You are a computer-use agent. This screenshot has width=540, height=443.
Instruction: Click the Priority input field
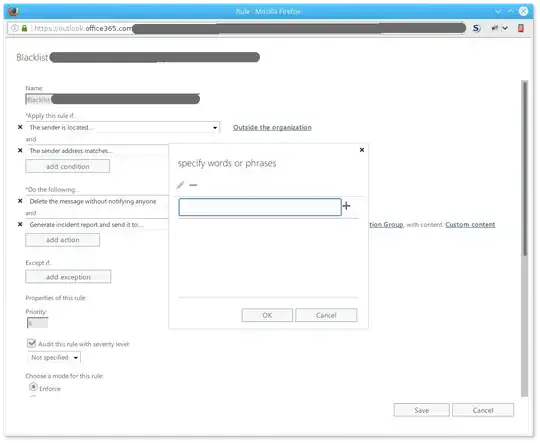pyautogui.click(x=37, y=323)
